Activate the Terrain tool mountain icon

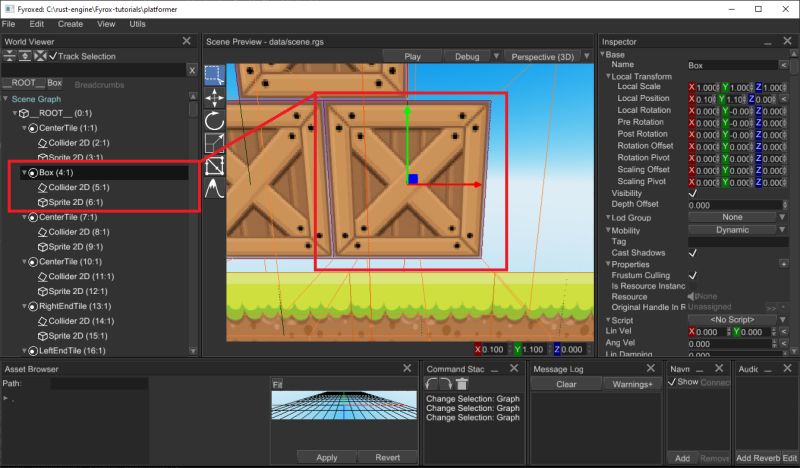coord(214,189)
